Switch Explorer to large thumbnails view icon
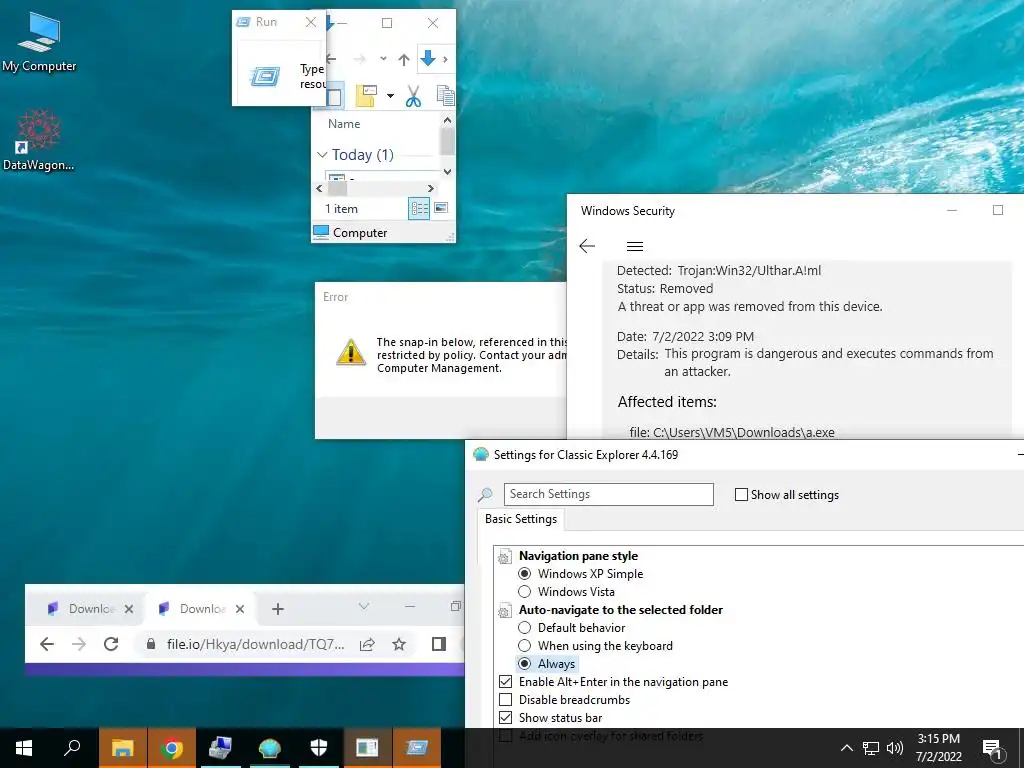 click(441, 208)
